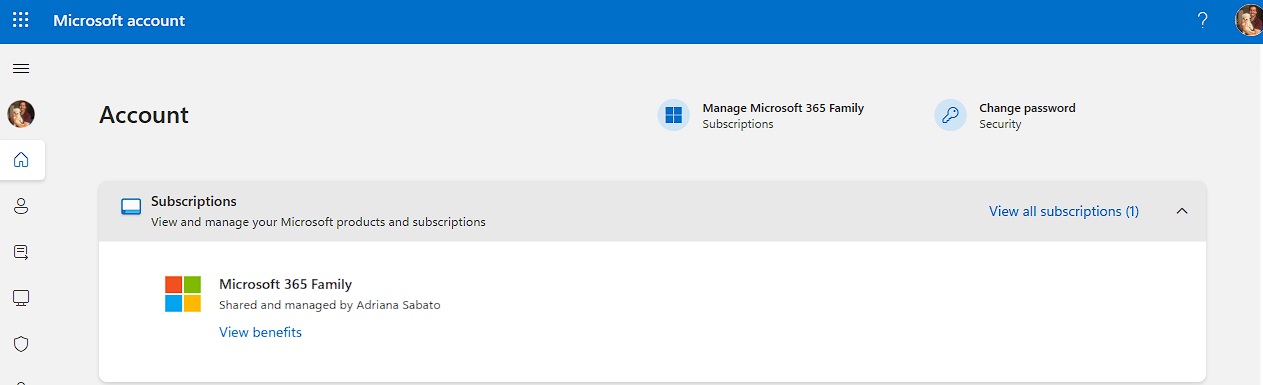Click the laptop icon beside Subscriptions heading

pyautogui.click(x=131, y=207)
